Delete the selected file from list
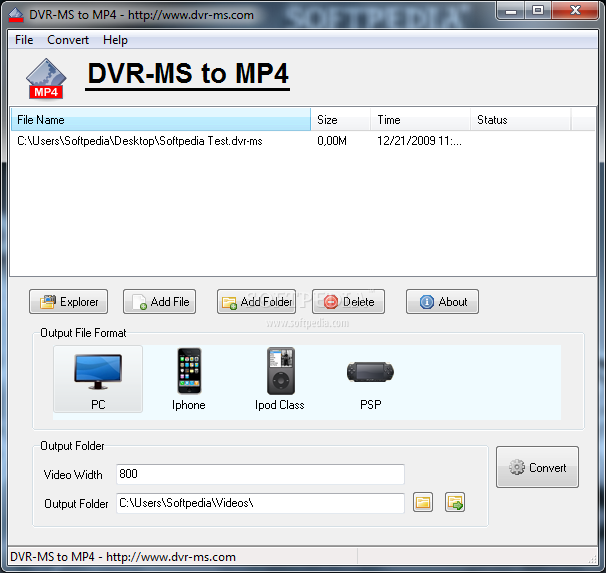 click(x=348, y=301)
